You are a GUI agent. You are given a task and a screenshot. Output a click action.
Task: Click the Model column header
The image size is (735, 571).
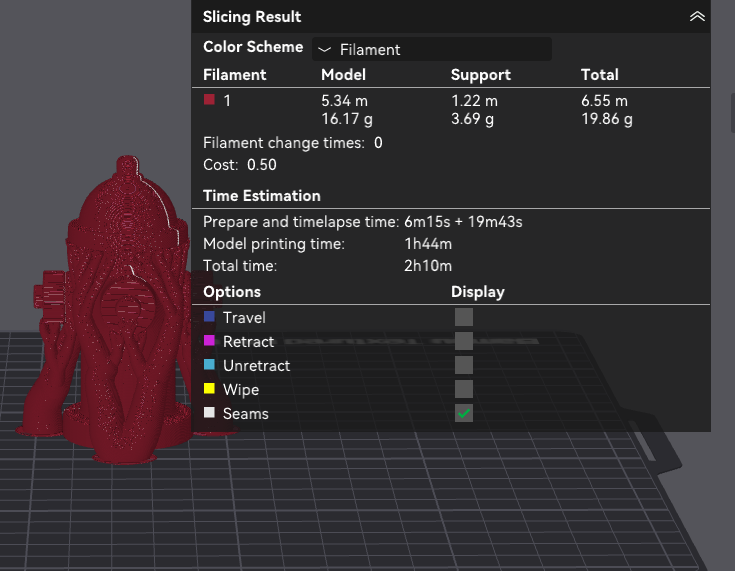[343, 75]
